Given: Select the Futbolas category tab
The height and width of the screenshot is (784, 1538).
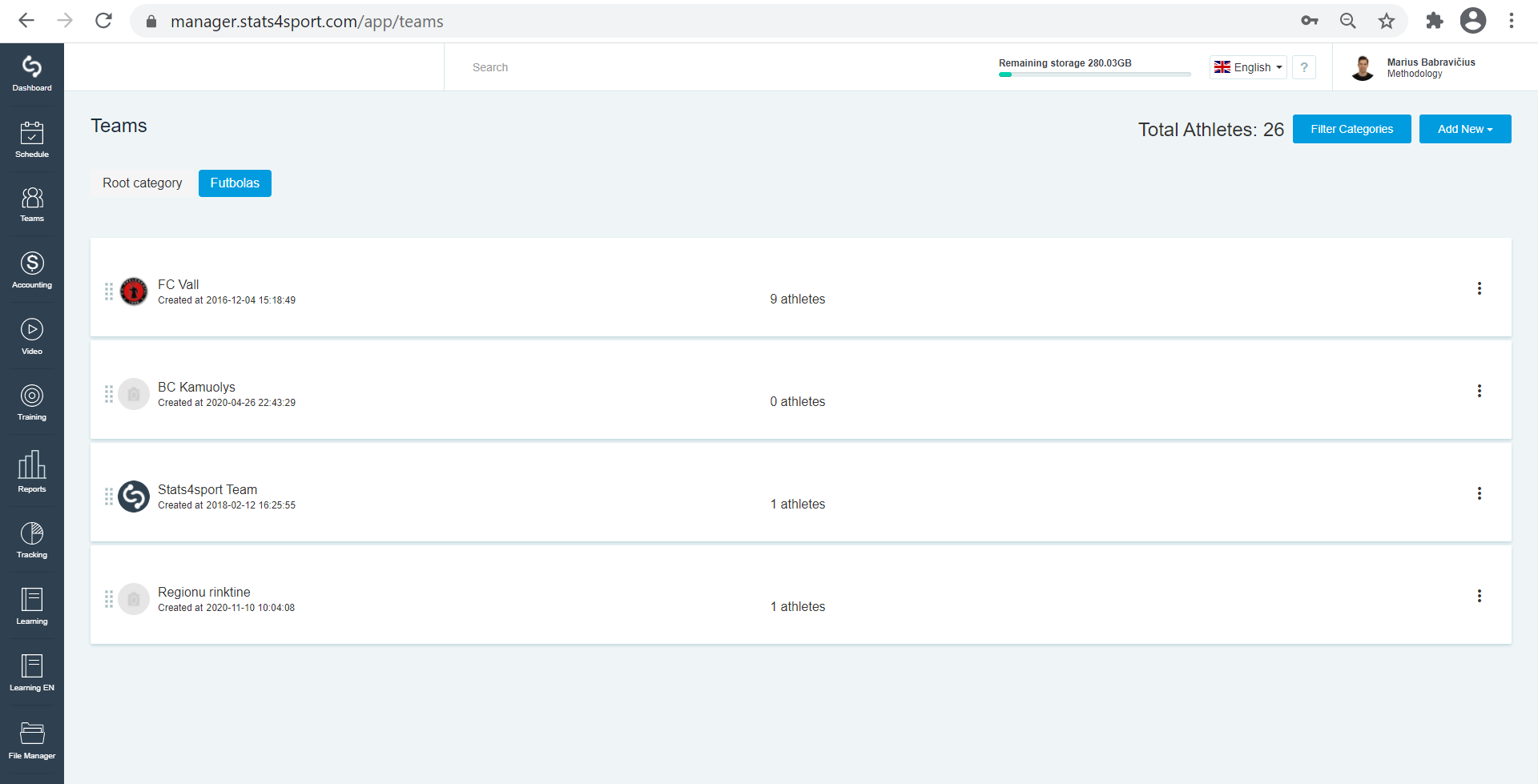Looking at the screenshot, I should [x=235, y=183].
